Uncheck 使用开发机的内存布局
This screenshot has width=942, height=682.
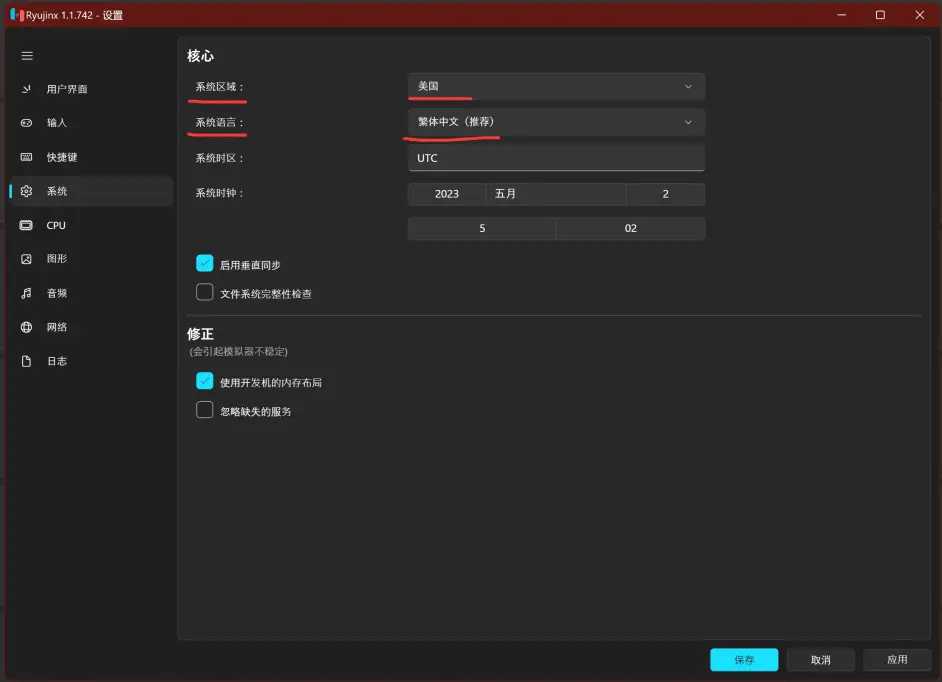(204, 381)
